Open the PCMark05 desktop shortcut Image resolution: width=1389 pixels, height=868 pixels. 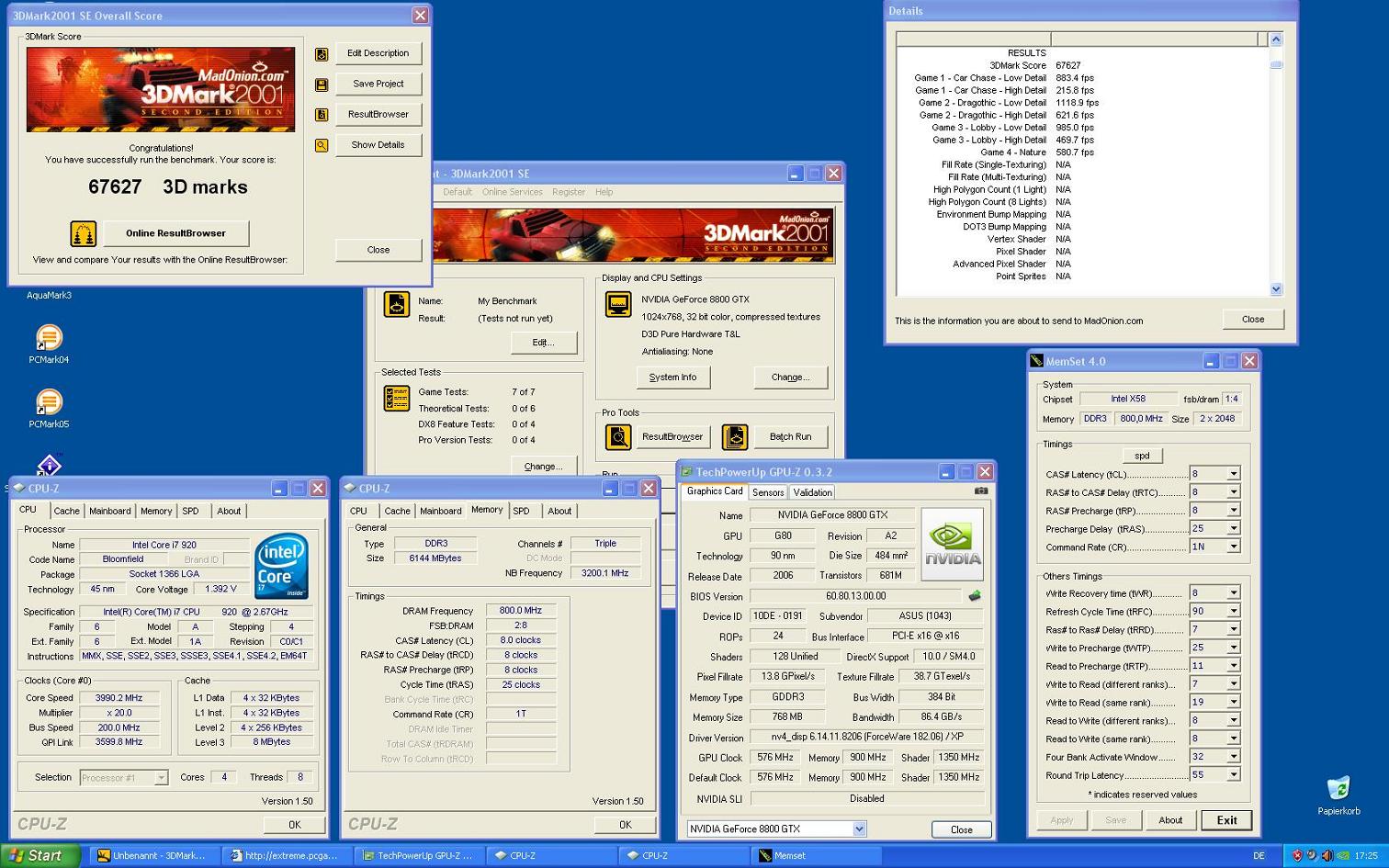tap(49, 408)
